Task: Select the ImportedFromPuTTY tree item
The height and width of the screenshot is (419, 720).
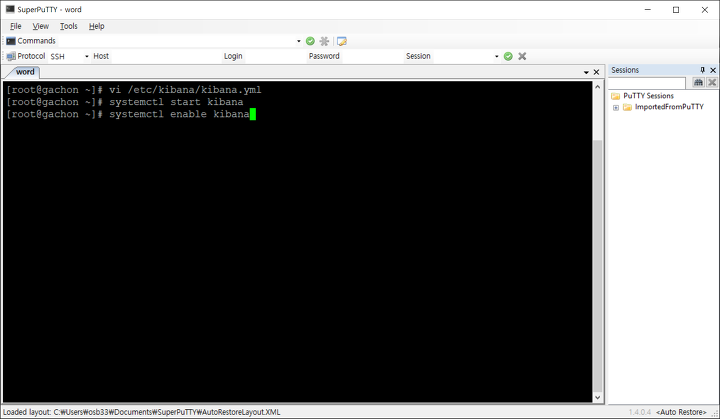Action: click(669, 107)
